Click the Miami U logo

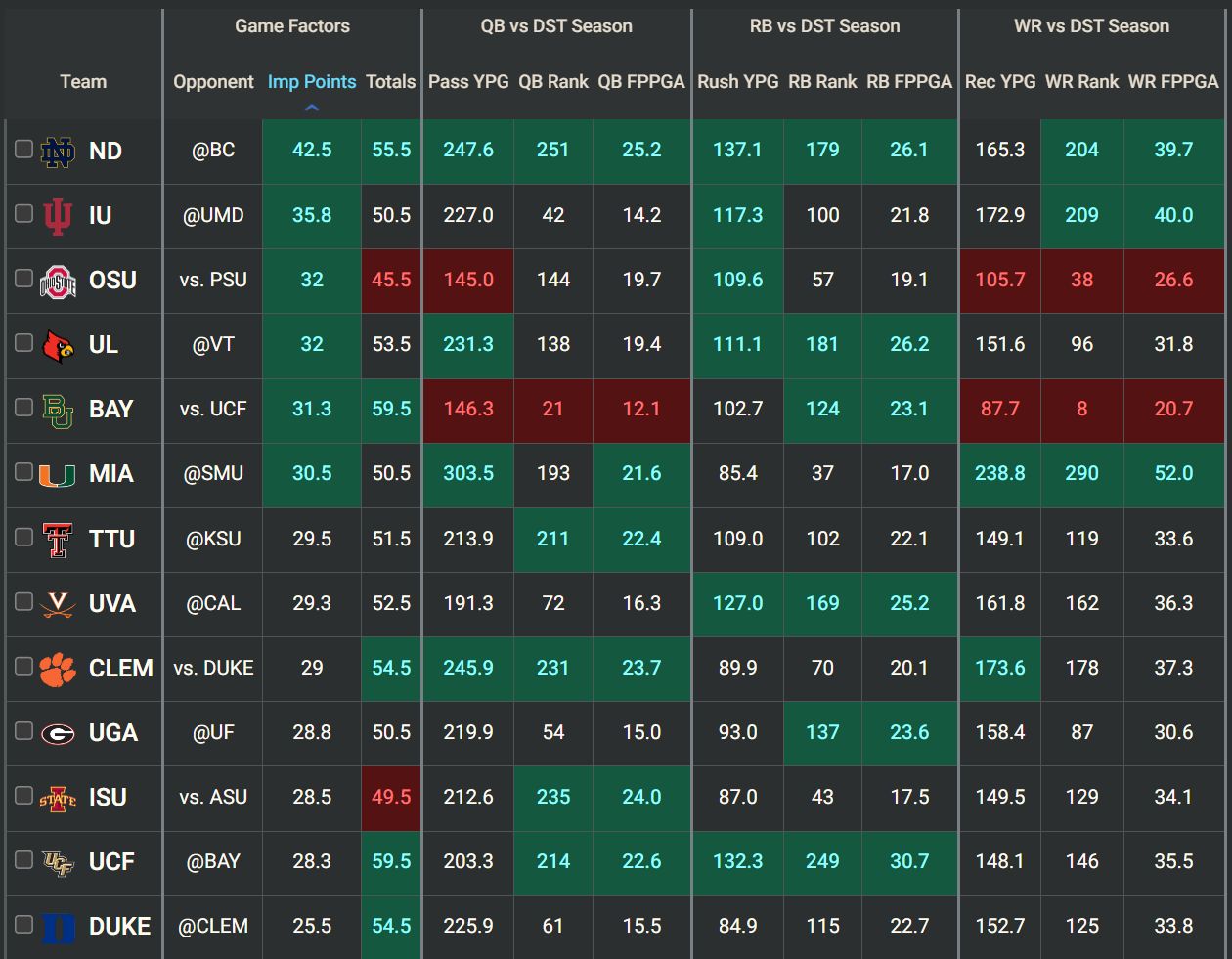(x=58, y=475)
